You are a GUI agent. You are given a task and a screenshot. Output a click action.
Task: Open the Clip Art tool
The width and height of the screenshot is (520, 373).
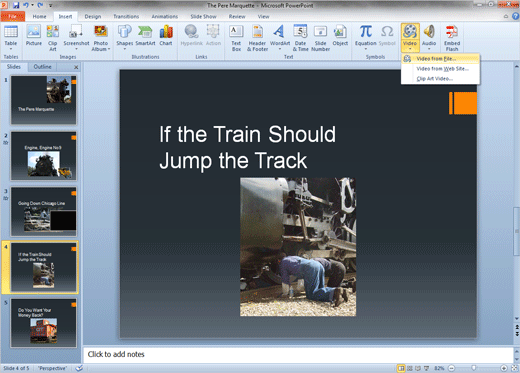pos(53,38)
